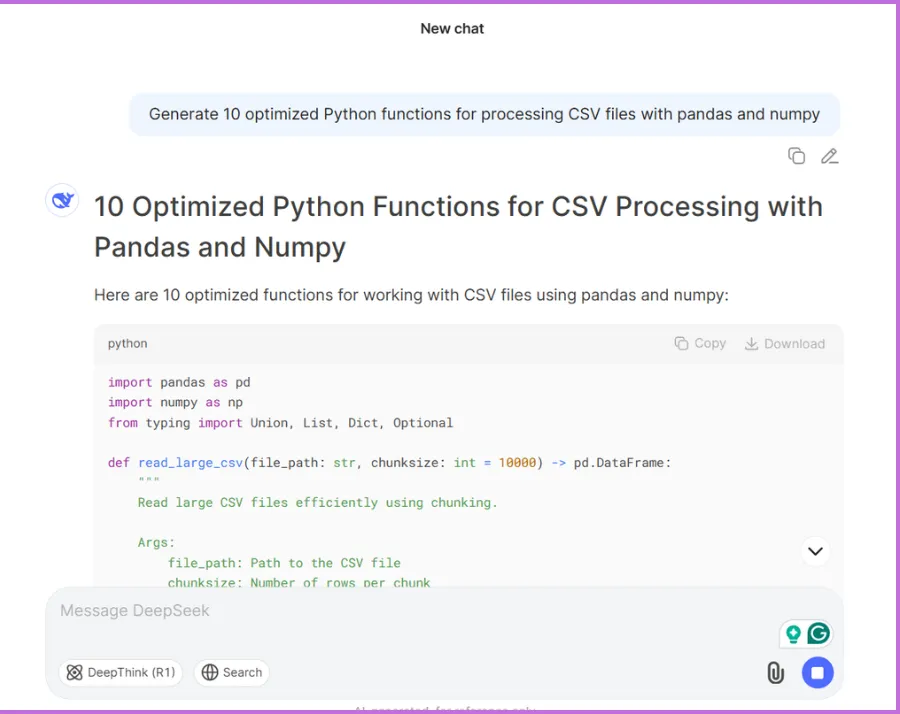Image resolution: width=900 pixels, height=714 pixels.
Task: Select the user prompt message bubble
Action: click(x=484, y=114)
